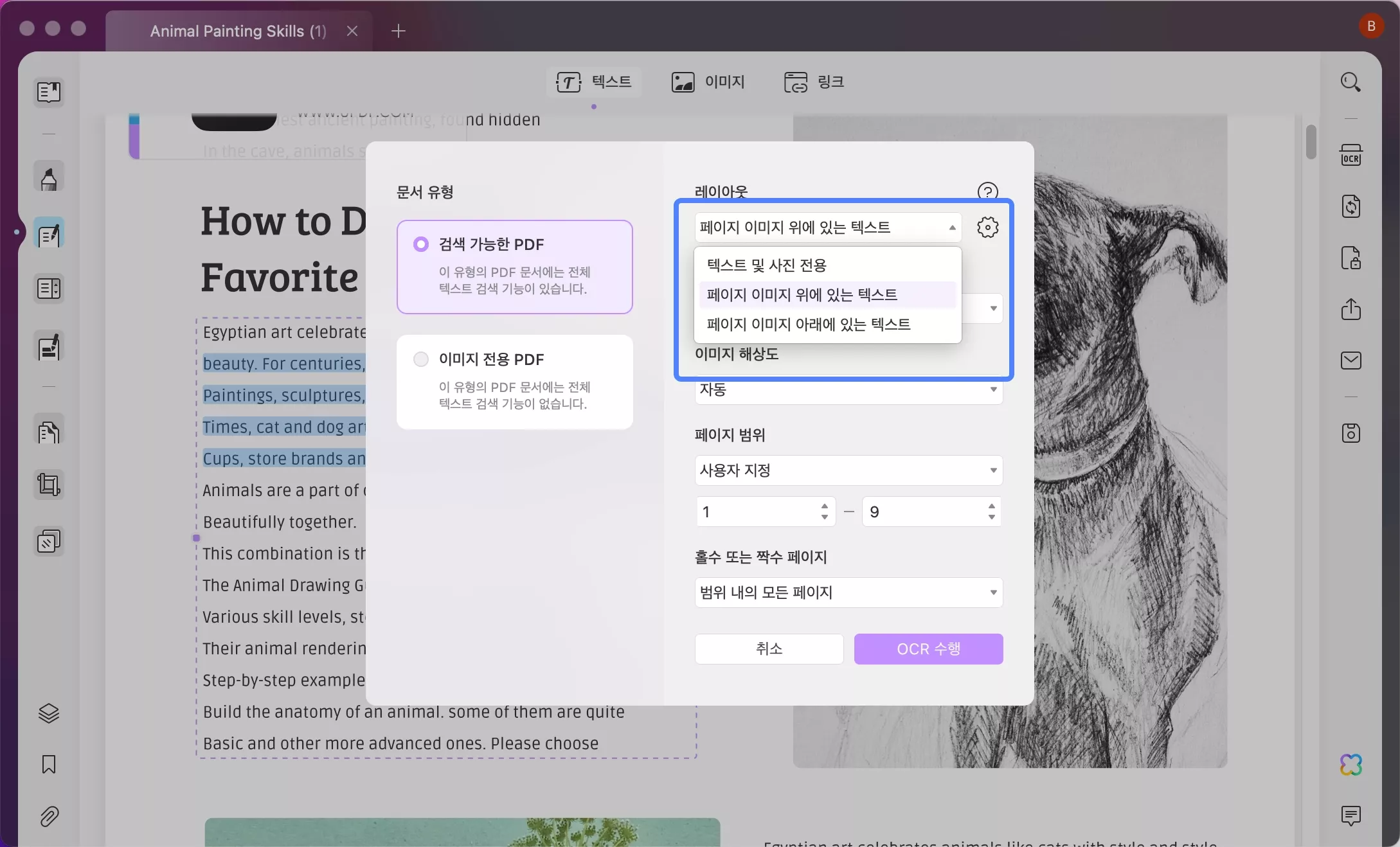Open layout settings gear icon
This screenshot has height=847, width=1400.
tap(987, 227)
